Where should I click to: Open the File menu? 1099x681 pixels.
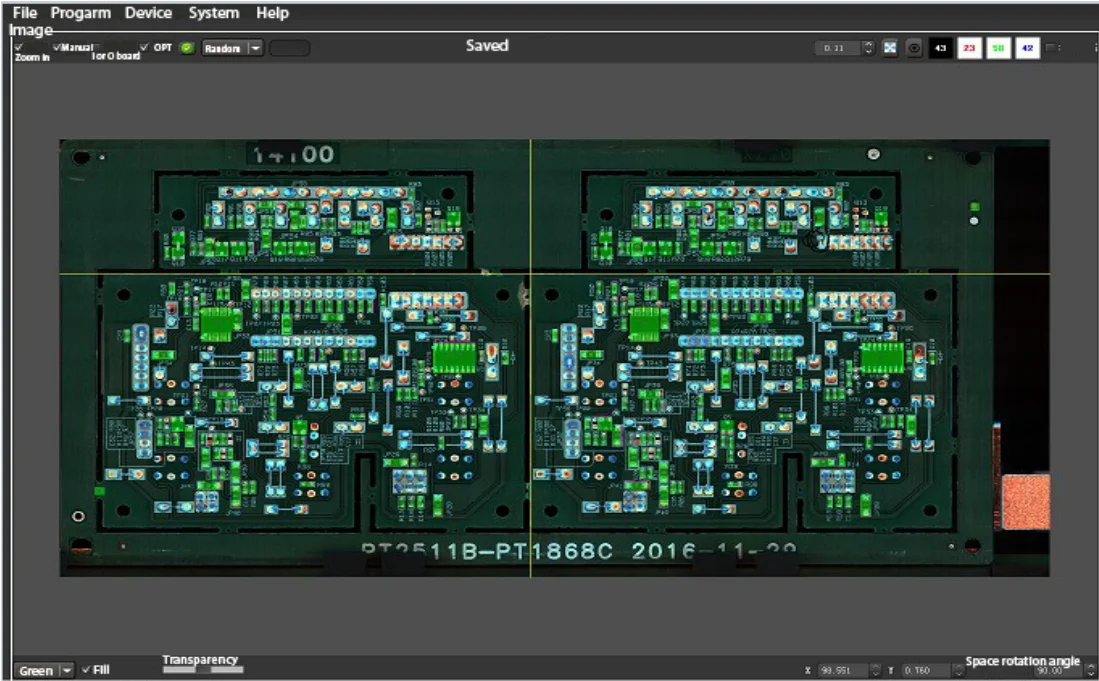point(25,13)
